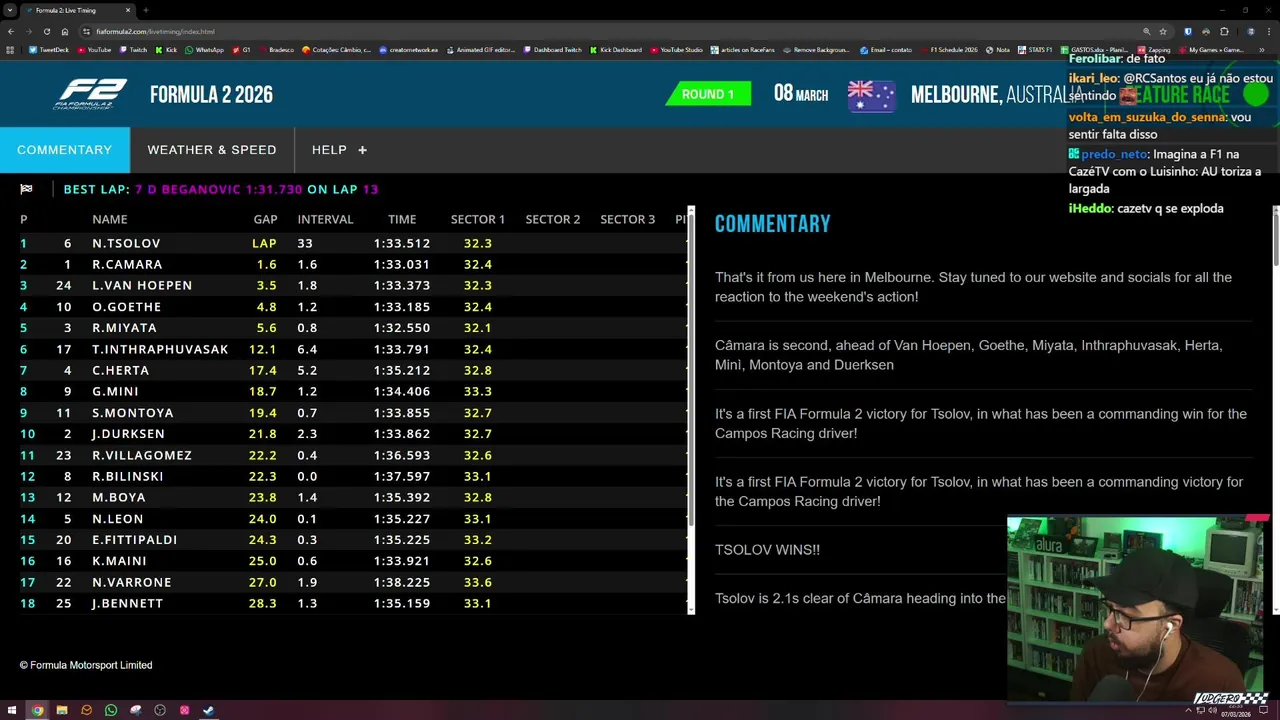
Task: Bookmark this page with the star icon
Action: tap(1162, 31)
